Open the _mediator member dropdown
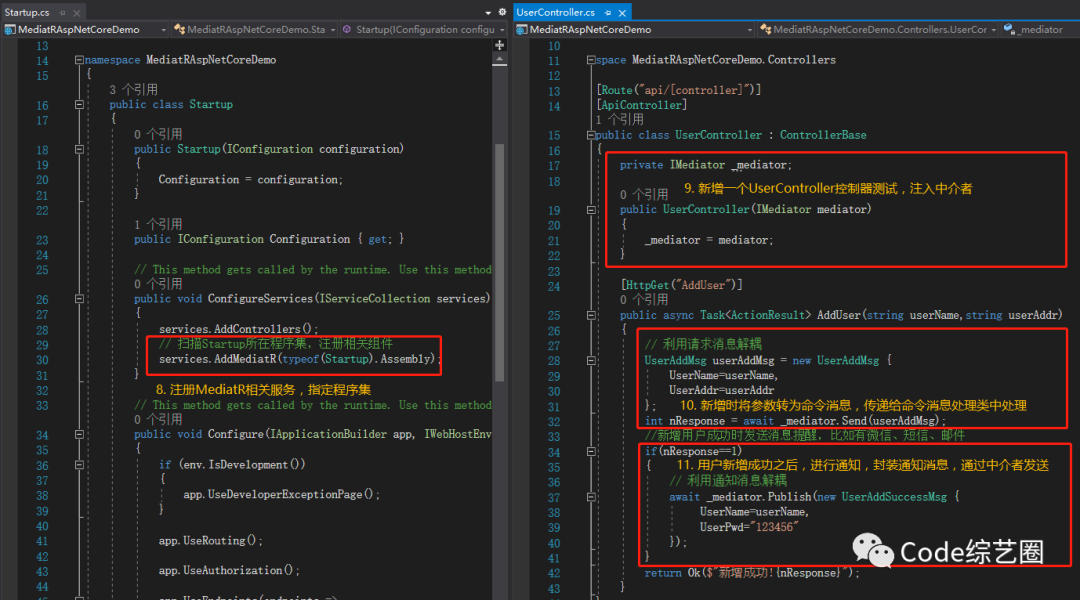This screenshot has height=600, width=1080. tap(1040, 30)
